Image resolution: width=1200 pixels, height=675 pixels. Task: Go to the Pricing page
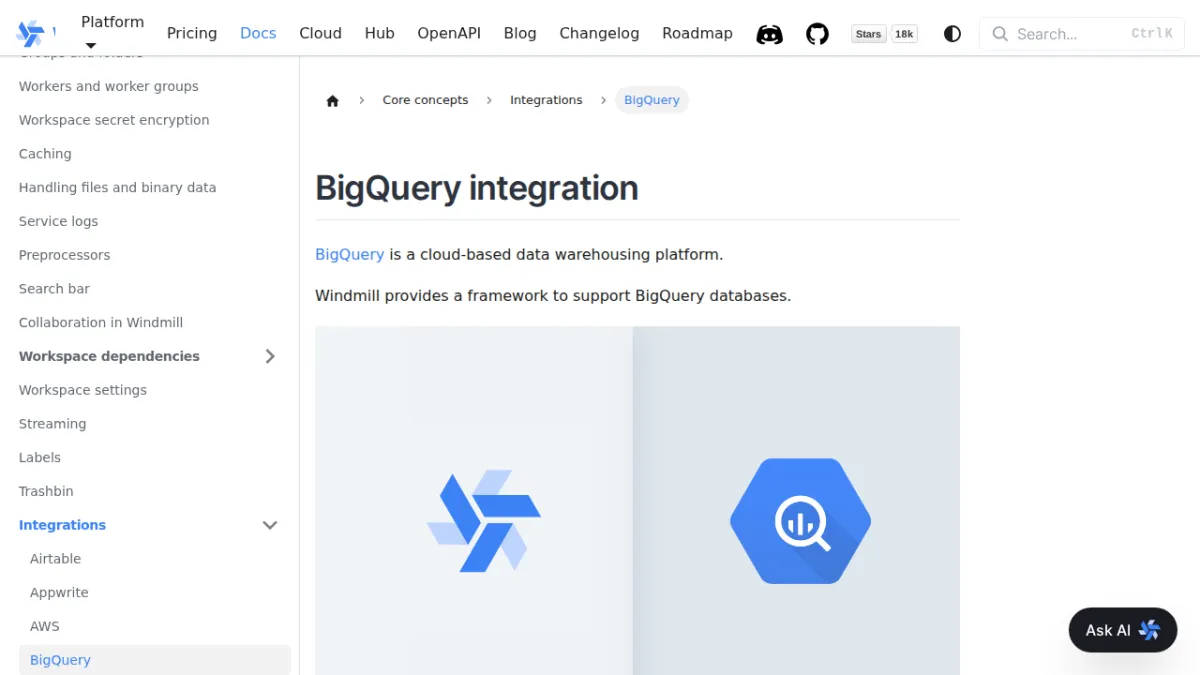click(192, 33)
